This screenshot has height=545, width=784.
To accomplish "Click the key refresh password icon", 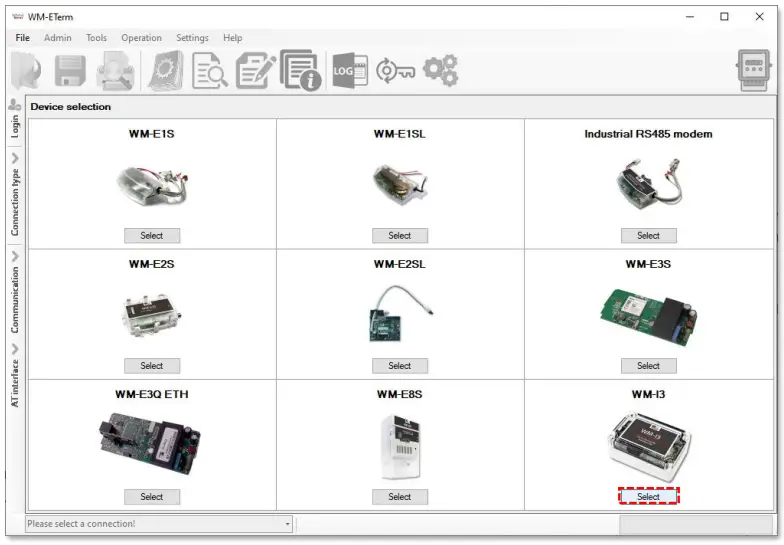I will pos(395,71).
